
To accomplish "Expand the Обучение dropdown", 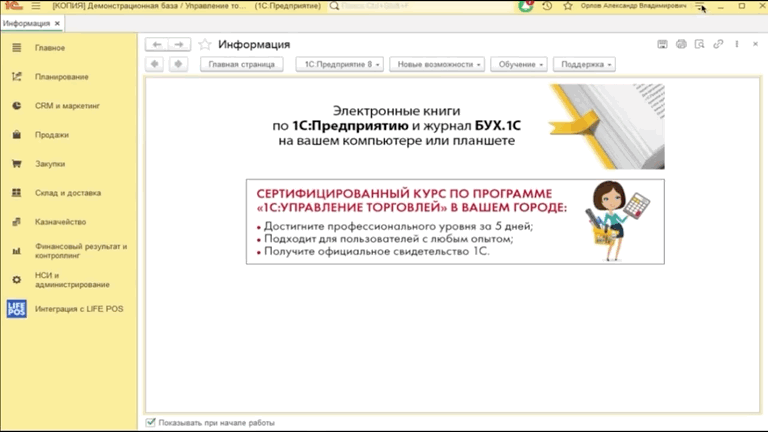I will click(x=519, y=64).
